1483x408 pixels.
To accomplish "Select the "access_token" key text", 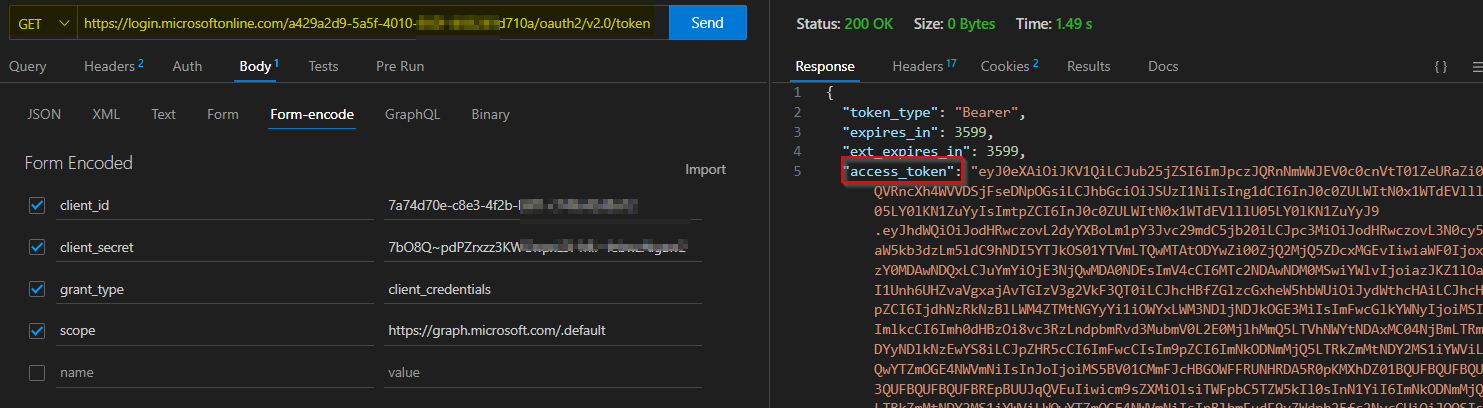I will click(901, 172).
